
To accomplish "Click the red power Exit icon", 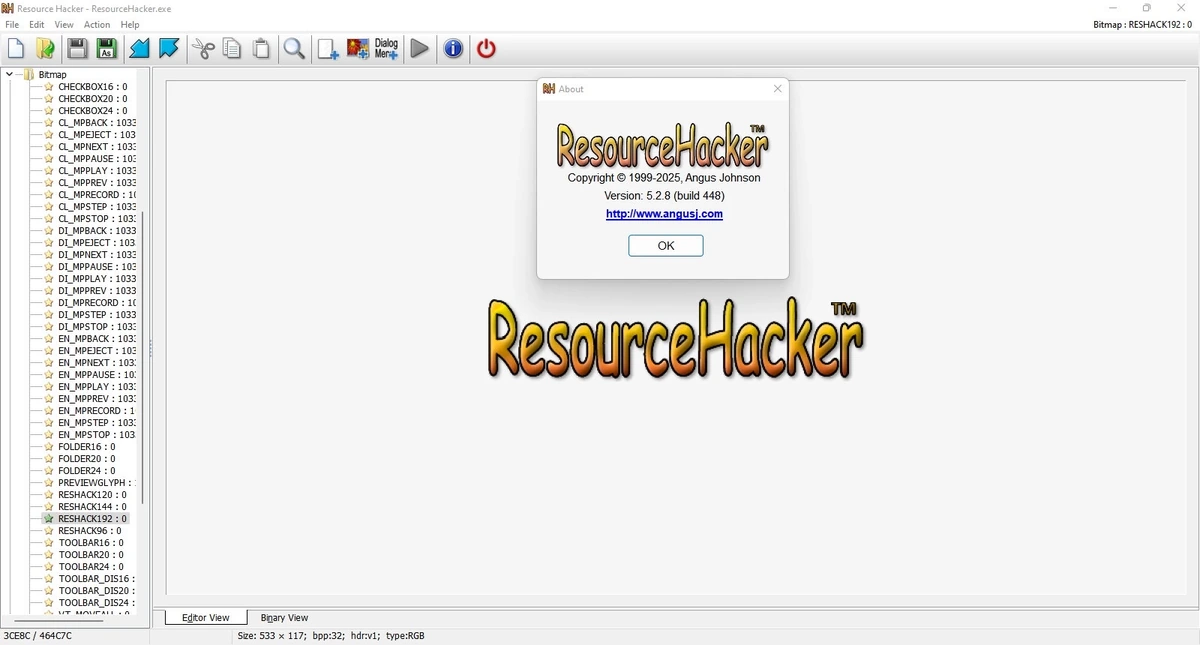I will click(486, 48).
